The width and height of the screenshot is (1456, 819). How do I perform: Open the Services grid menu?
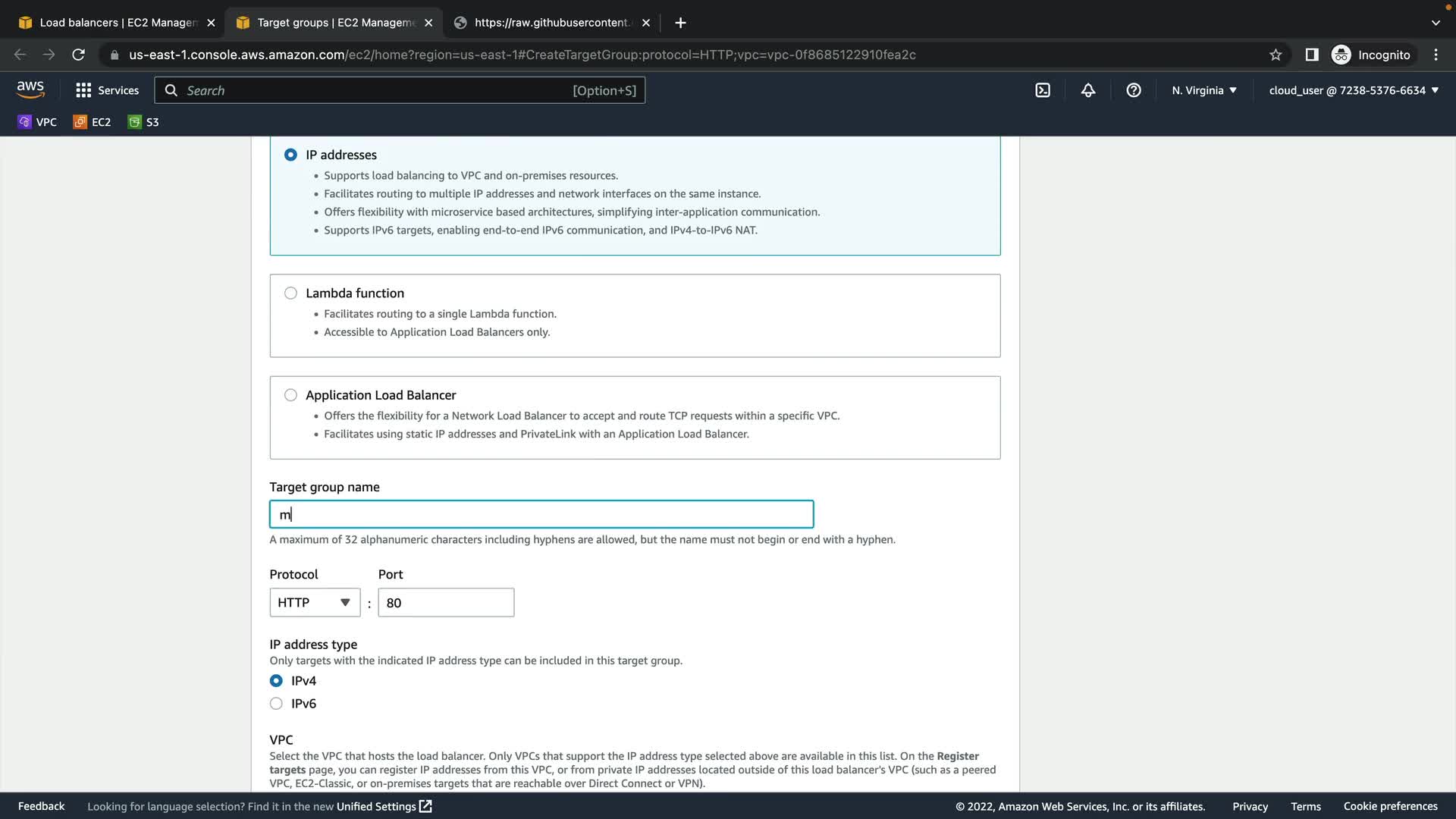point(107,90)
